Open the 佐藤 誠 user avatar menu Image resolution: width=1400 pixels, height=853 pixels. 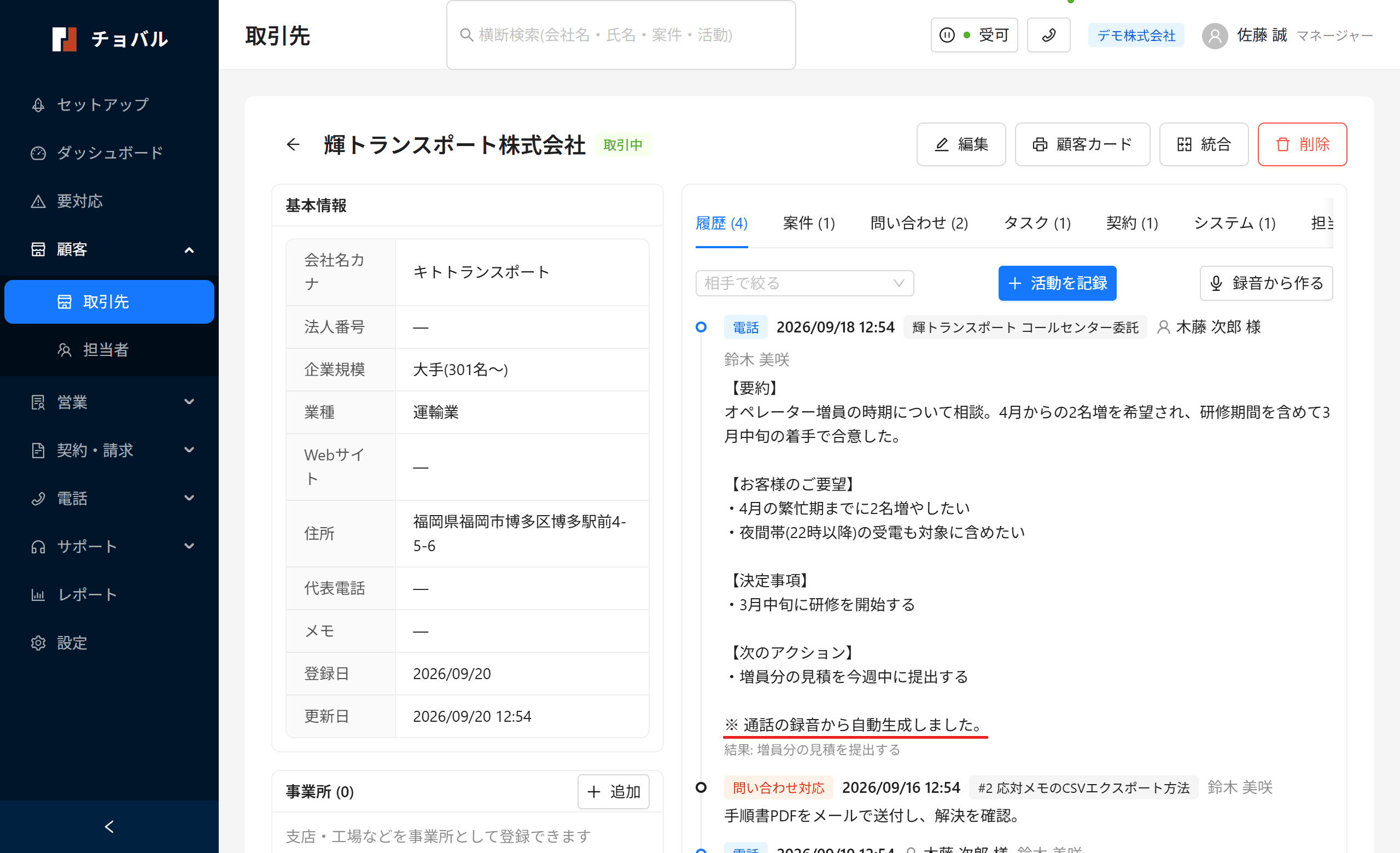1215,36
